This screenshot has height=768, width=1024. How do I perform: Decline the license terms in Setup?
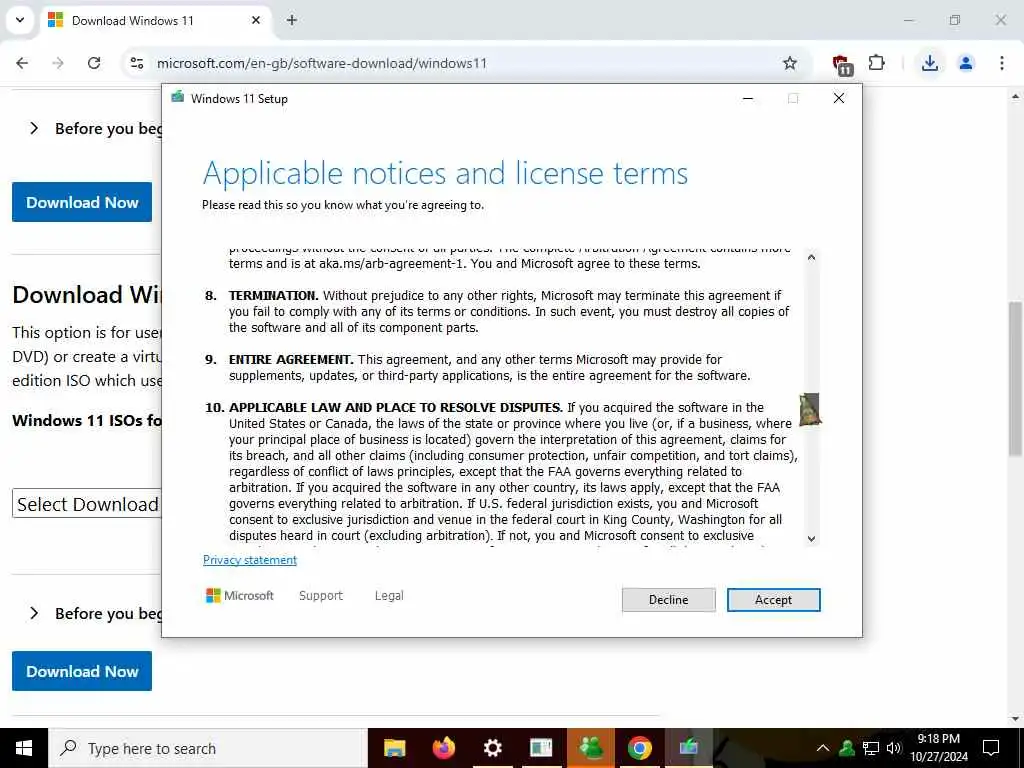(x=668, y=600)
